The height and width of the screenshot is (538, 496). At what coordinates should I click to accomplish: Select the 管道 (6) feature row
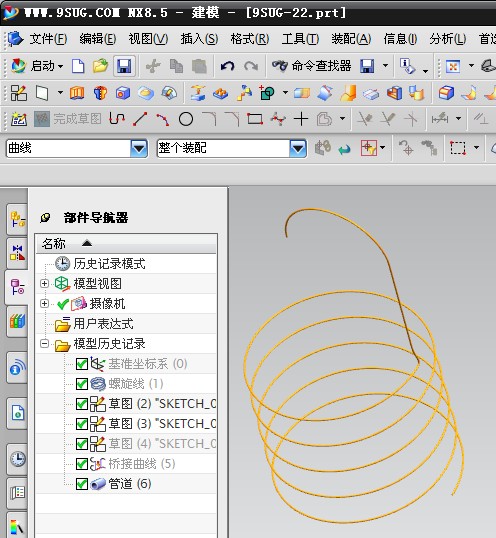coord(126,484)
